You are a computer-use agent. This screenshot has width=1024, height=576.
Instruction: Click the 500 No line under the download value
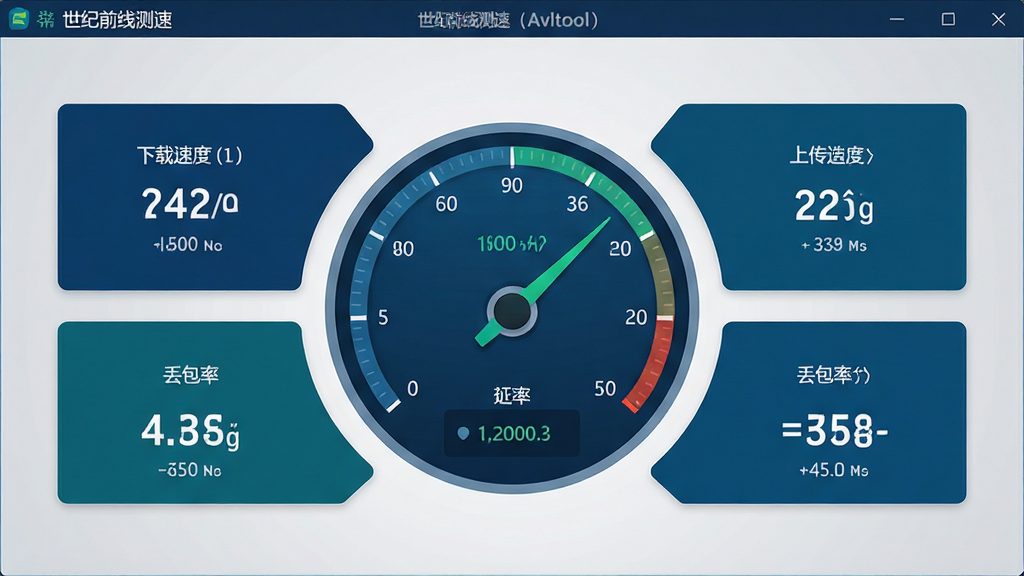pos(188,245)
